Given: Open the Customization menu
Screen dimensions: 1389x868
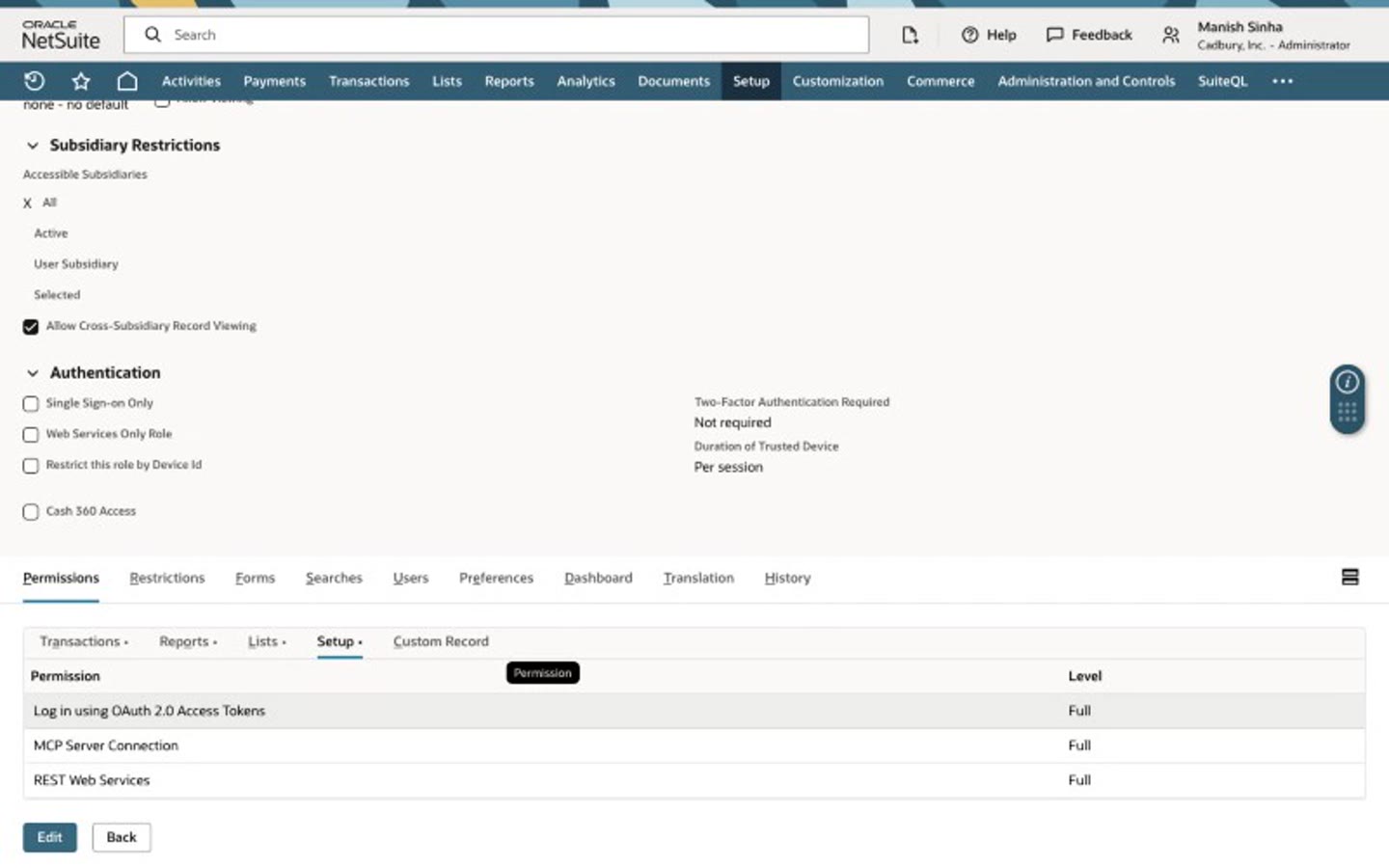Looking at the screenshot, I should [x=837, y=81].
